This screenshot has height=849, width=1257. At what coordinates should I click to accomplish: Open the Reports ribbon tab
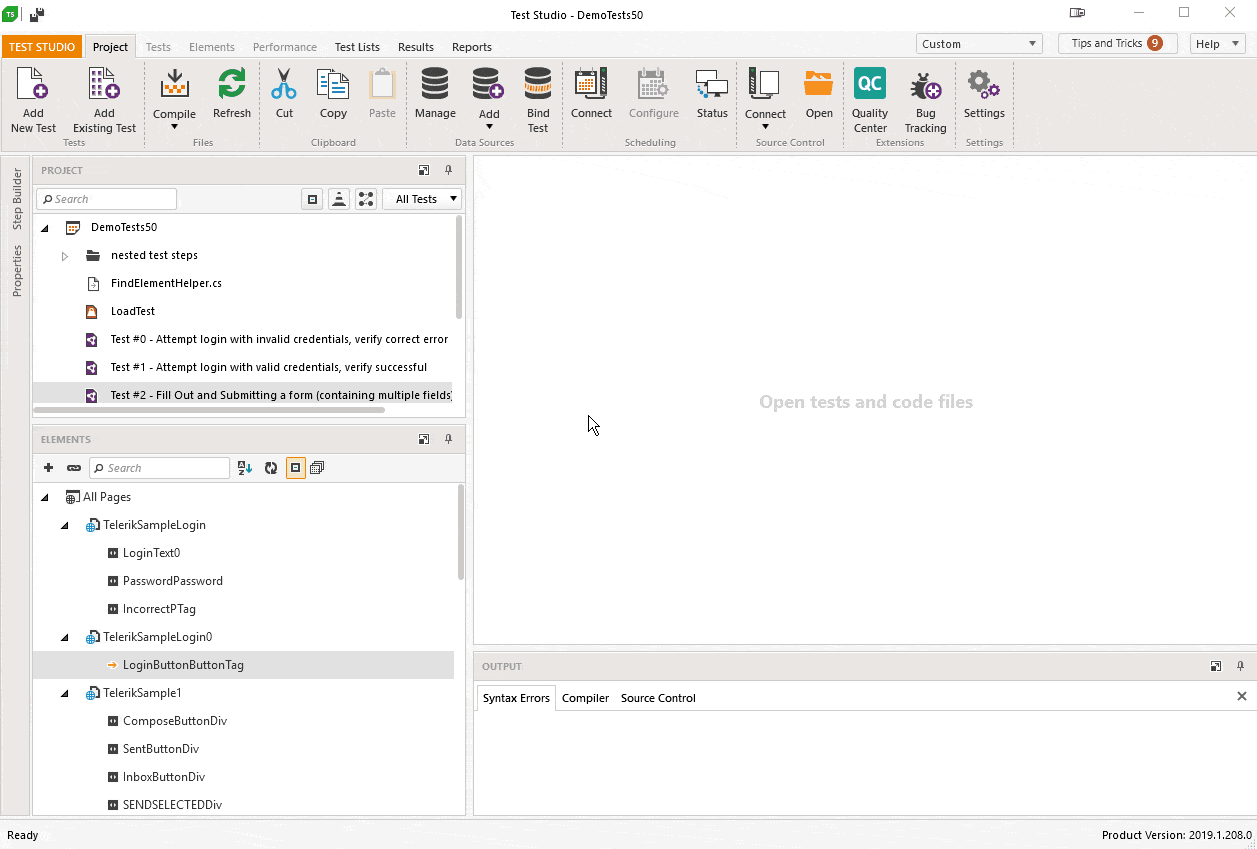[x=472, y=47]
